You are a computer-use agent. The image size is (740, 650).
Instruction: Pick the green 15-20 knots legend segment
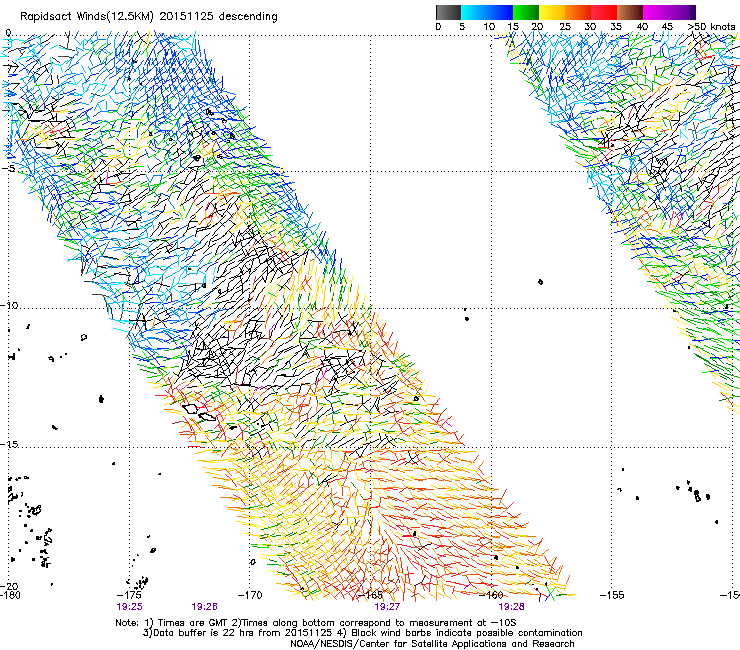tap(526, 12)
